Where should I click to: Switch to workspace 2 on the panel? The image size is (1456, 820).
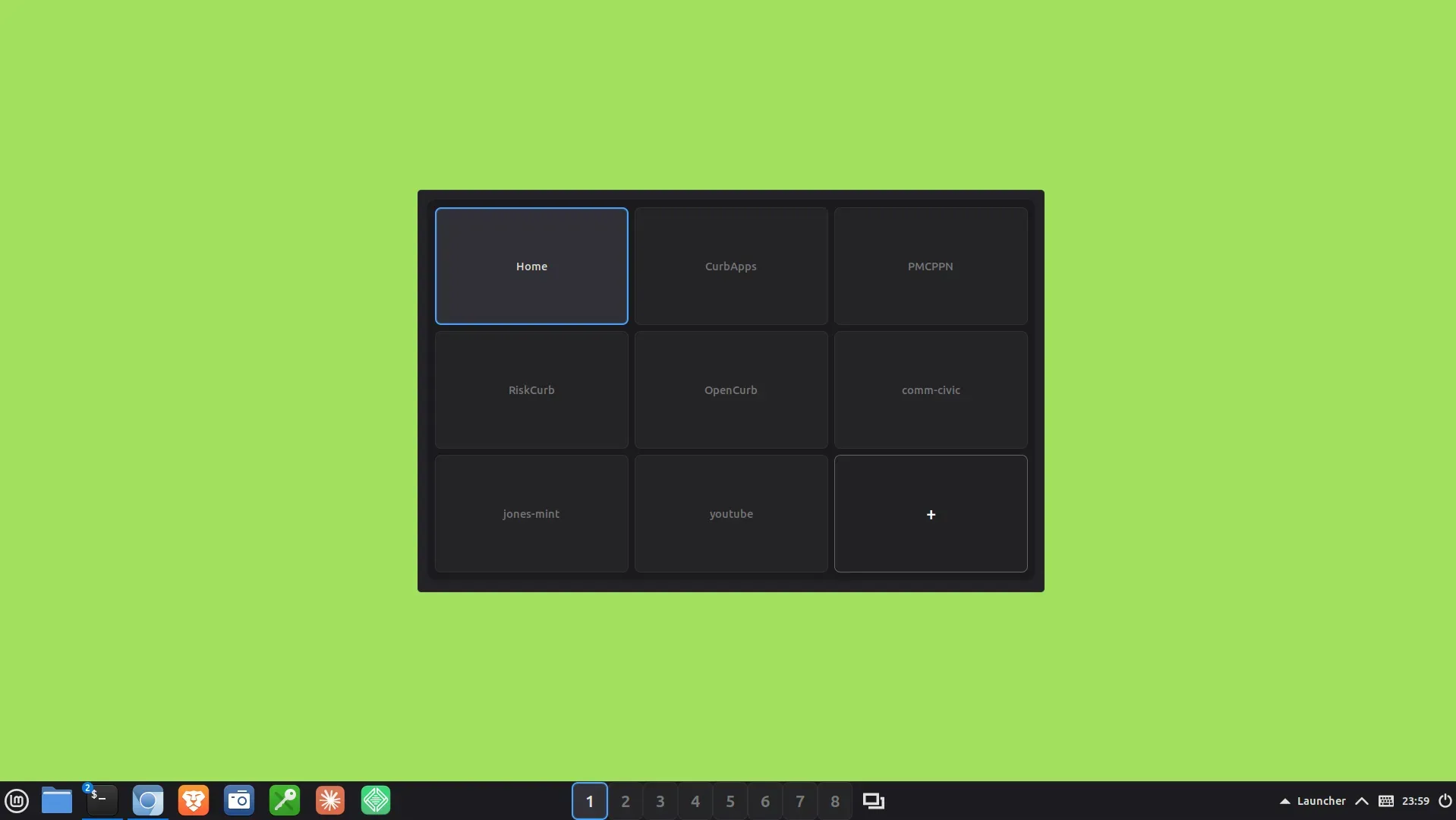point(626,801)
